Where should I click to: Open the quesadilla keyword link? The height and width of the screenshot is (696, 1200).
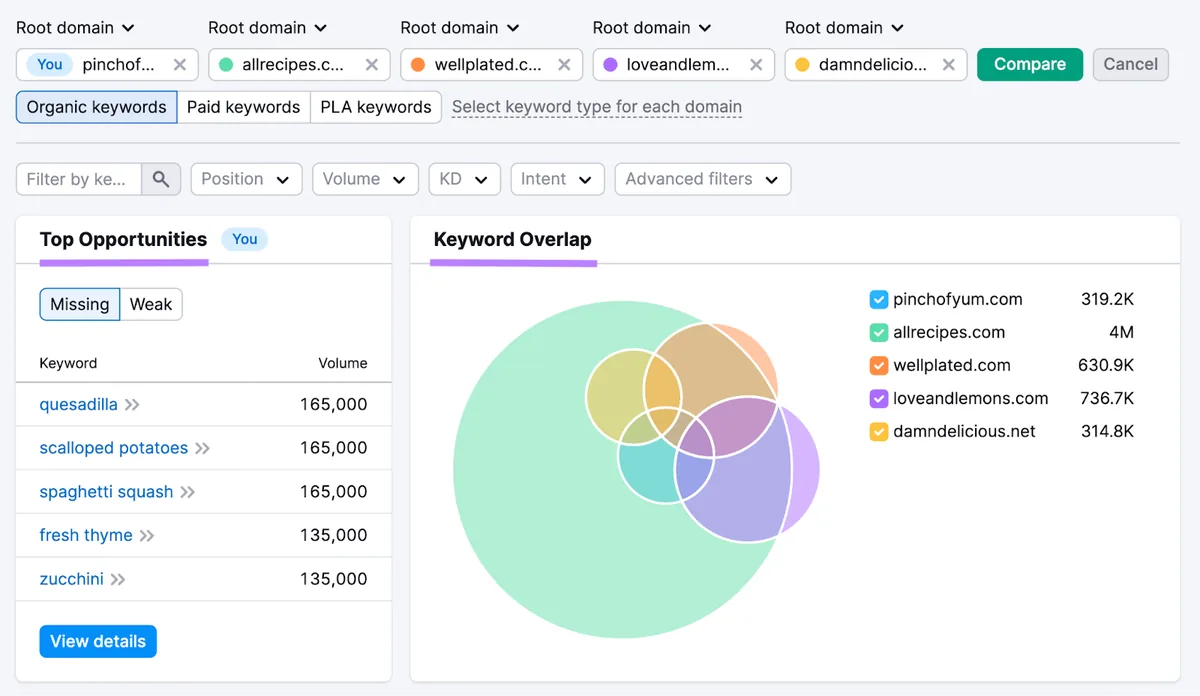79,405
